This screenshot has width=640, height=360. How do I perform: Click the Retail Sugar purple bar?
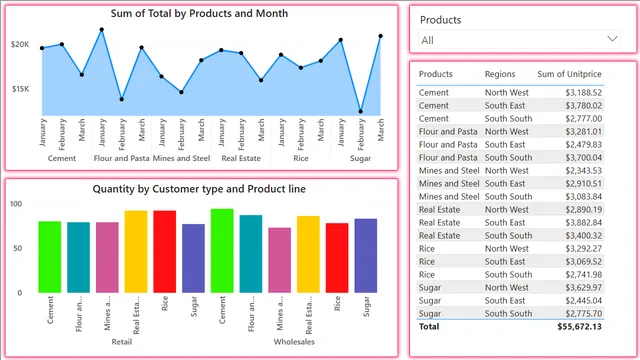[x=193, y=258]
